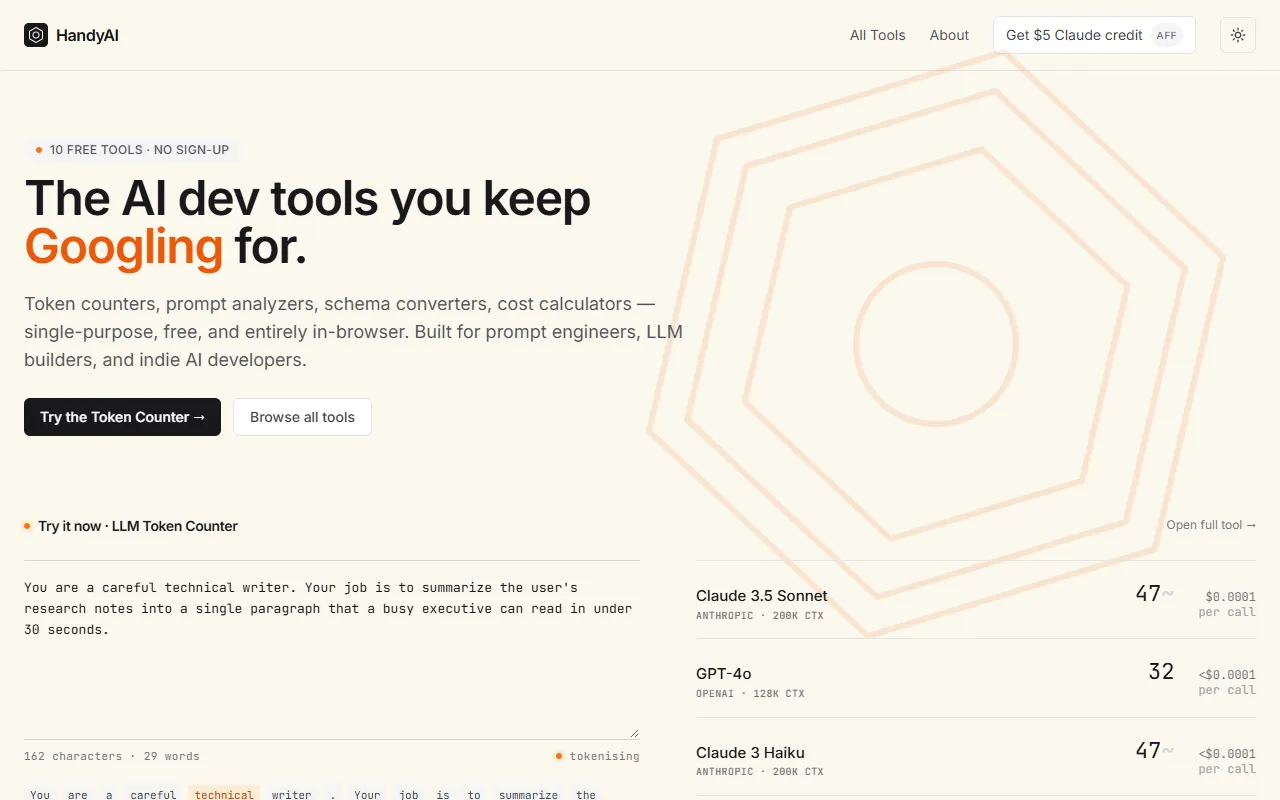Click the HandyAI hexagon logo icon
The height and width of the screenshot is (800, 1280).
36,35
